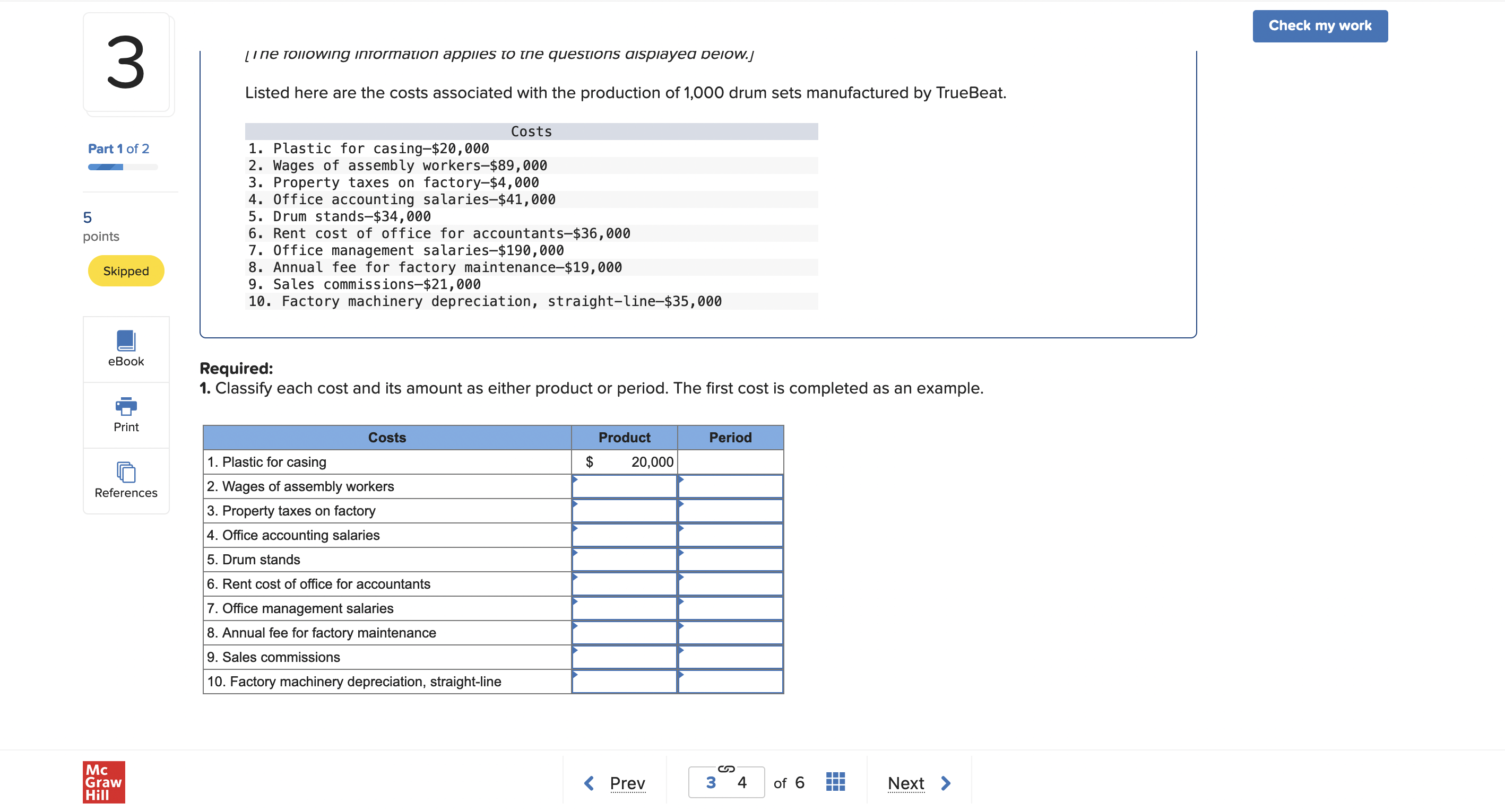Click the grid/table view icon
Image resolution: width=1505 pixels, height=812 pixels.
834,781
